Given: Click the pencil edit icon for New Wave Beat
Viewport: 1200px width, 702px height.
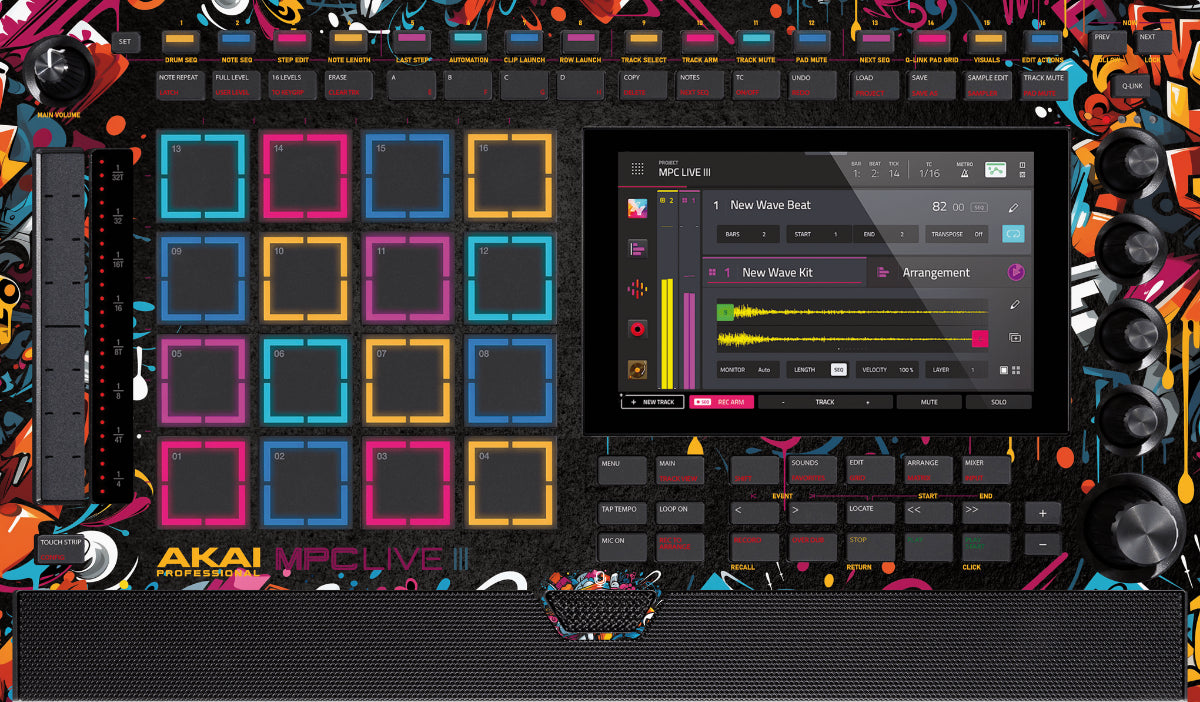Looking at the screenshot, I should point(1013,208).
